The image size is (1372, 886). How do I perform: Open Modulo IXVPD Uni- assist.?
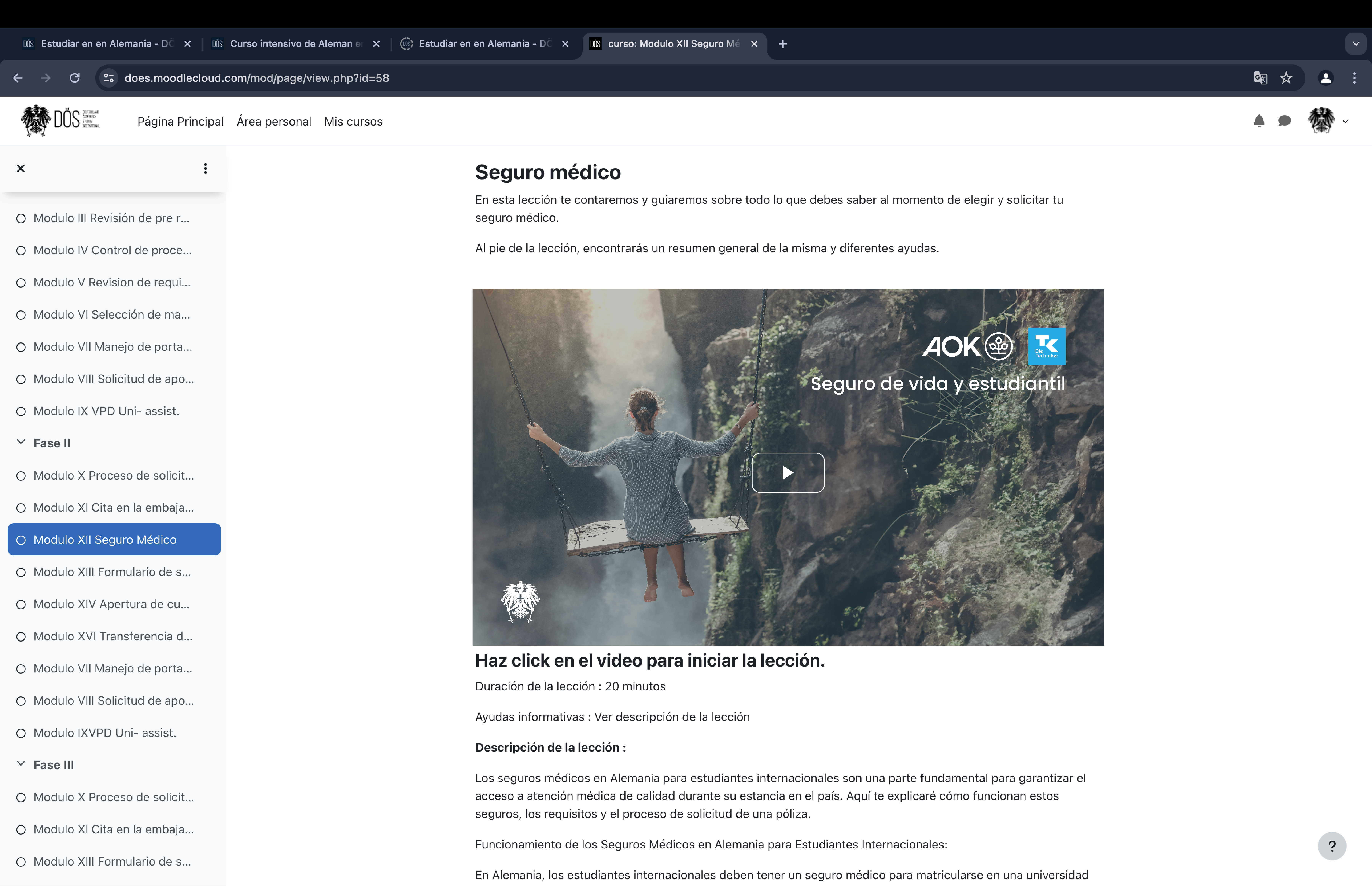105,733
